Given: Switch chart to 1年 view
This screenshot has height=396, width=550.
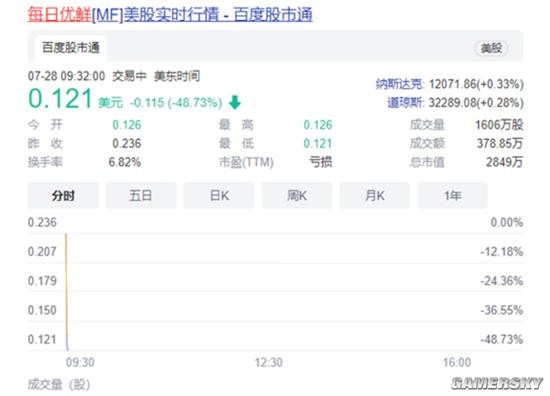Looking at the screenshot, I should pos(452,195).
